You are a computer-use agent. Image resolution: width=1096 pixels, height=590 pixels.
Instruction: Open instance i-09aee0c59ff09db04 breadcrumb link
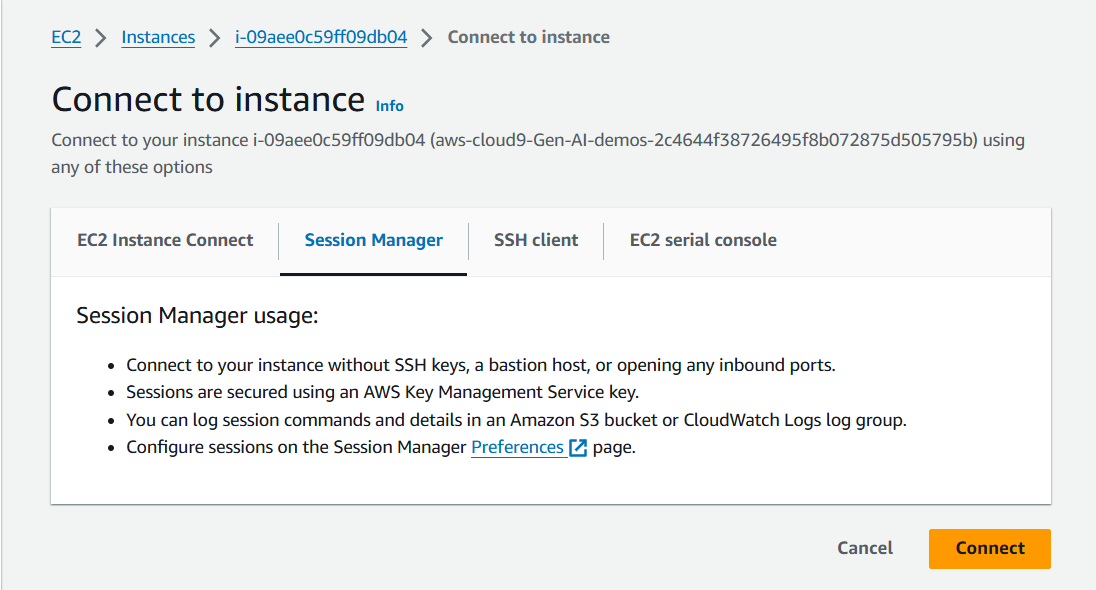[x=321, y=37]
